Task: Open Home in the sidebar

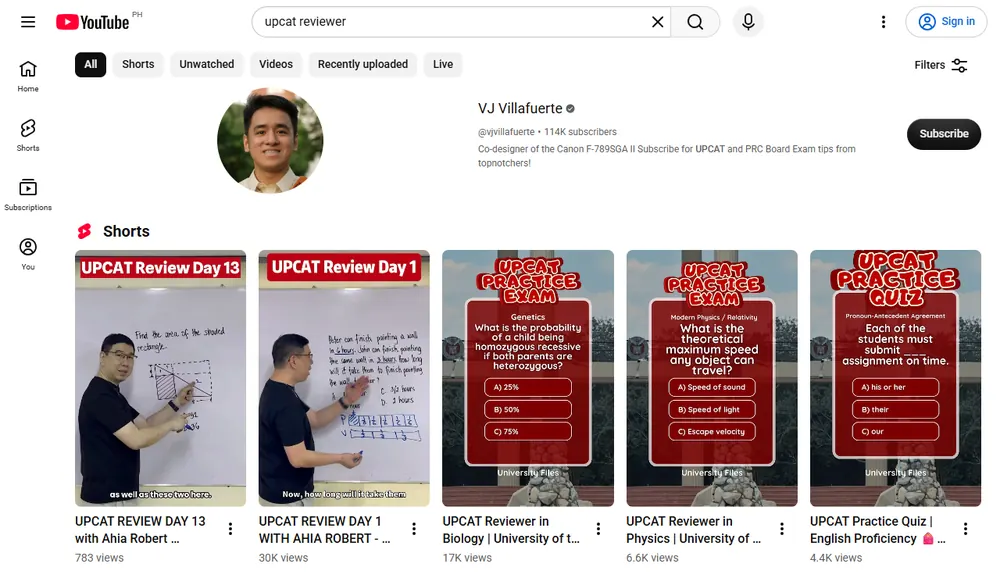Action: tap(28, 77)
